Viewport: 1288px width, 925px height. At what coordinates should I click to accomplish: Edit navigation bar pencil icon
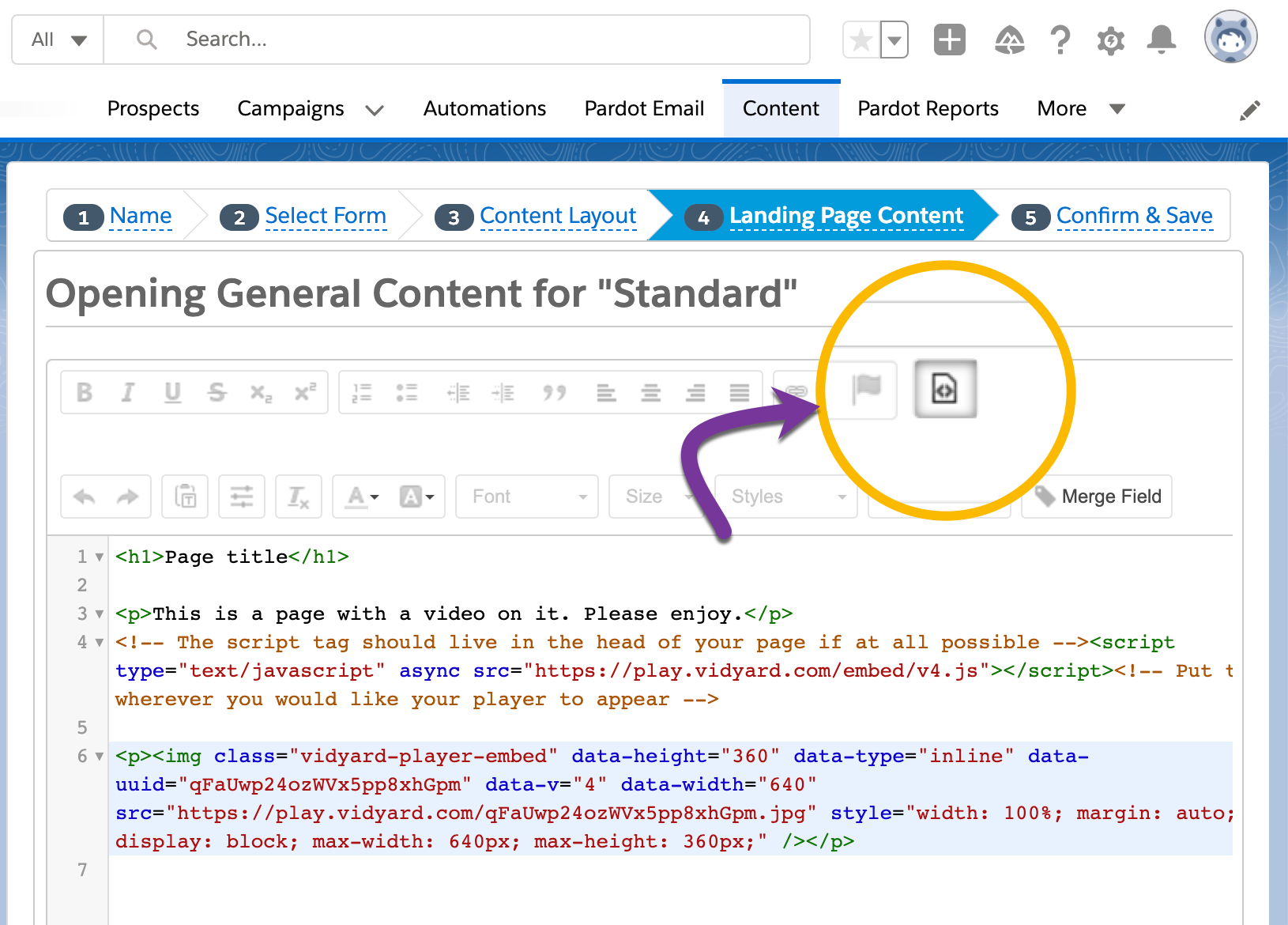[1249, 111]
